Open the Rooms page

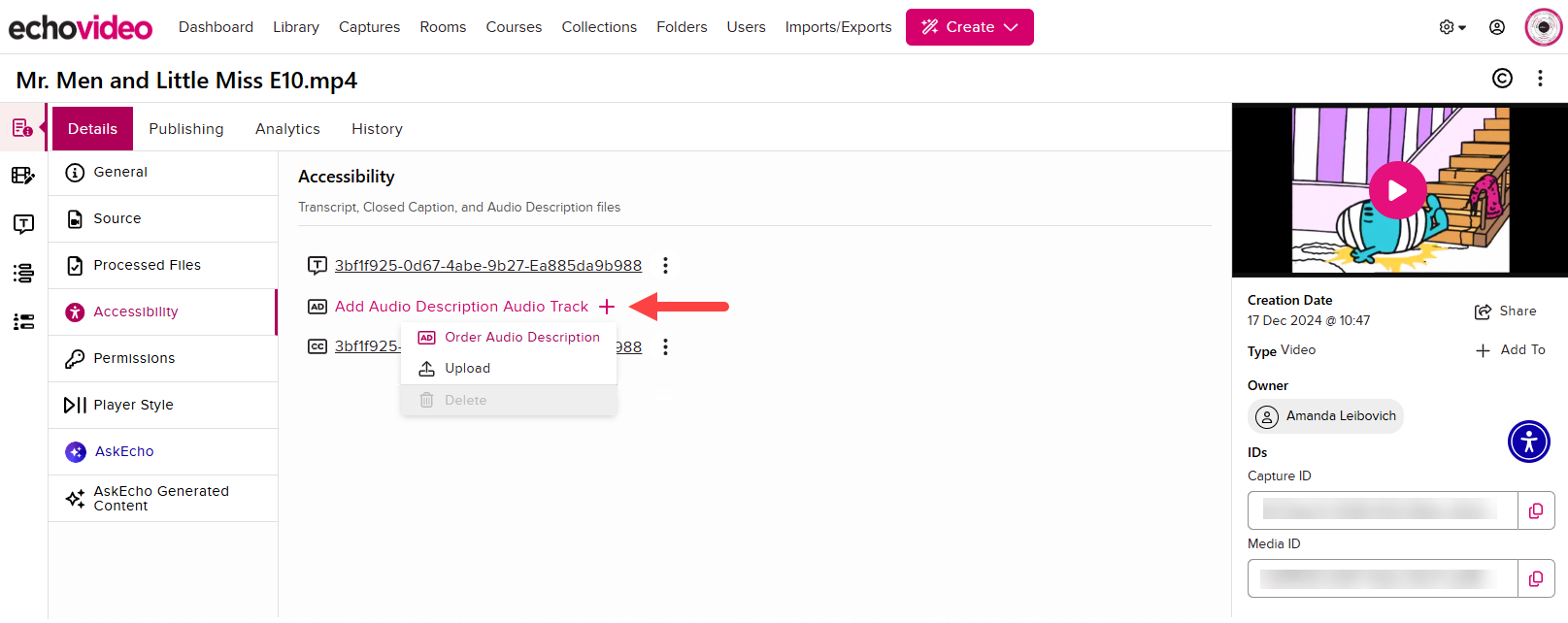(x=443, y=27)
